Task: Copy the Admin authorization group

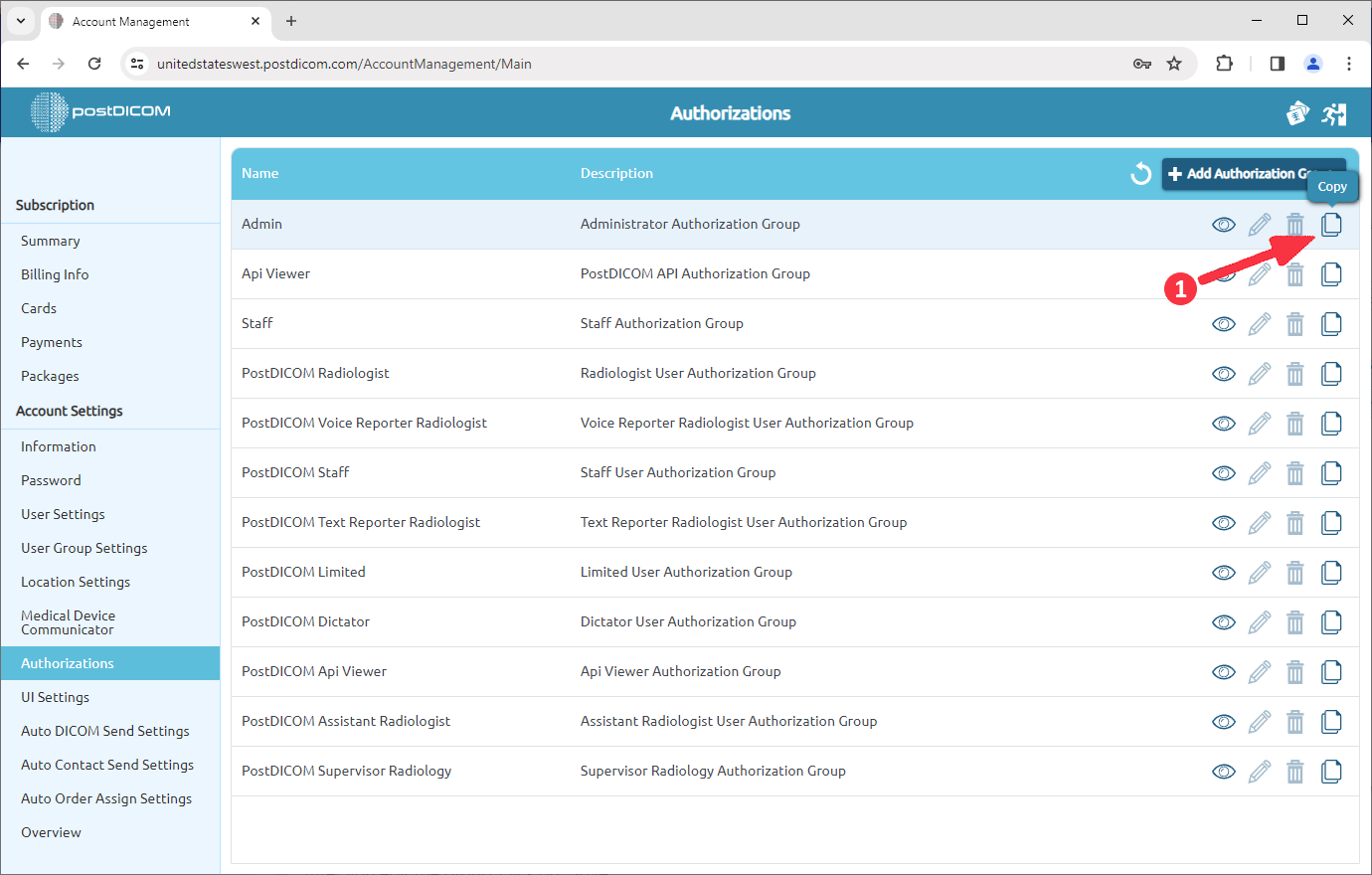Action: (1331, 224)
